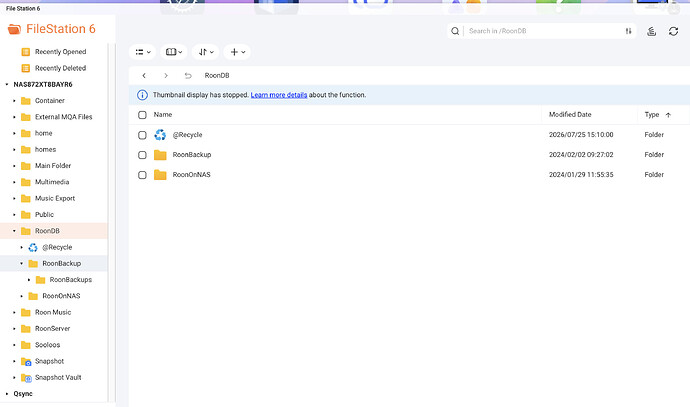Open the background tasks icon

pos(652,31)
